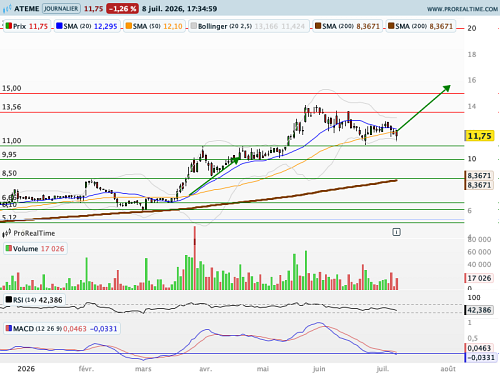The height and width of the screenshot is (375, 500).
Task: Click the Volume indicator color icon
Action: tap(9, 248)
